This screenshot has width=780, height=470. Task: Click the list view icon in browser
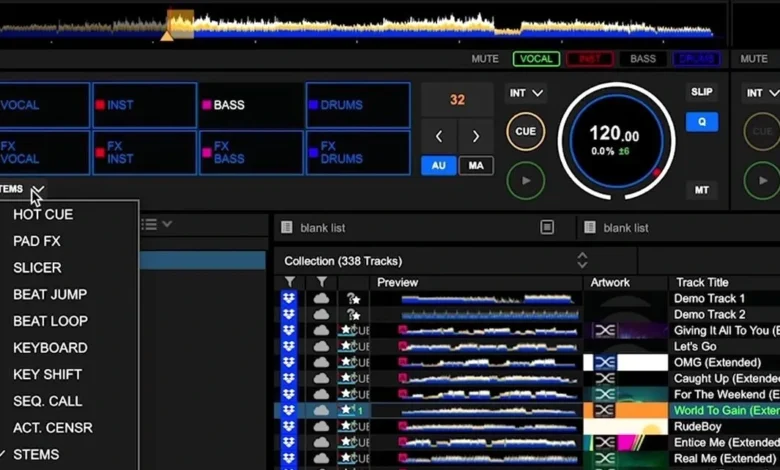point(149,225)
